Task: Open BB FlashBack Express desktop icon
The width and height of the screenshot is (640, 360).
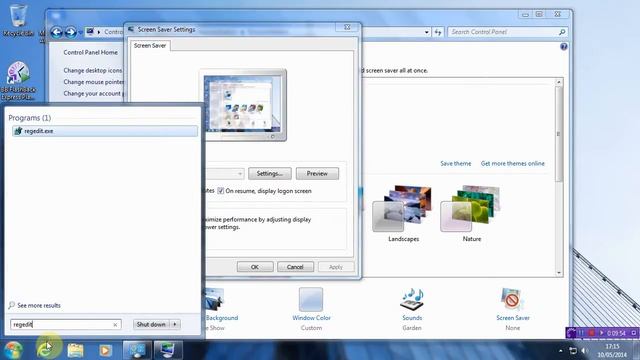Action: click(18, 81)
